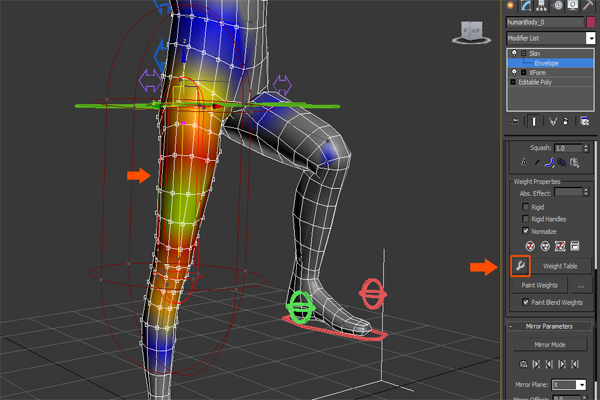Switch to the Modify panel tab
This screenshot has width=600, height=400.
[526, 5]
